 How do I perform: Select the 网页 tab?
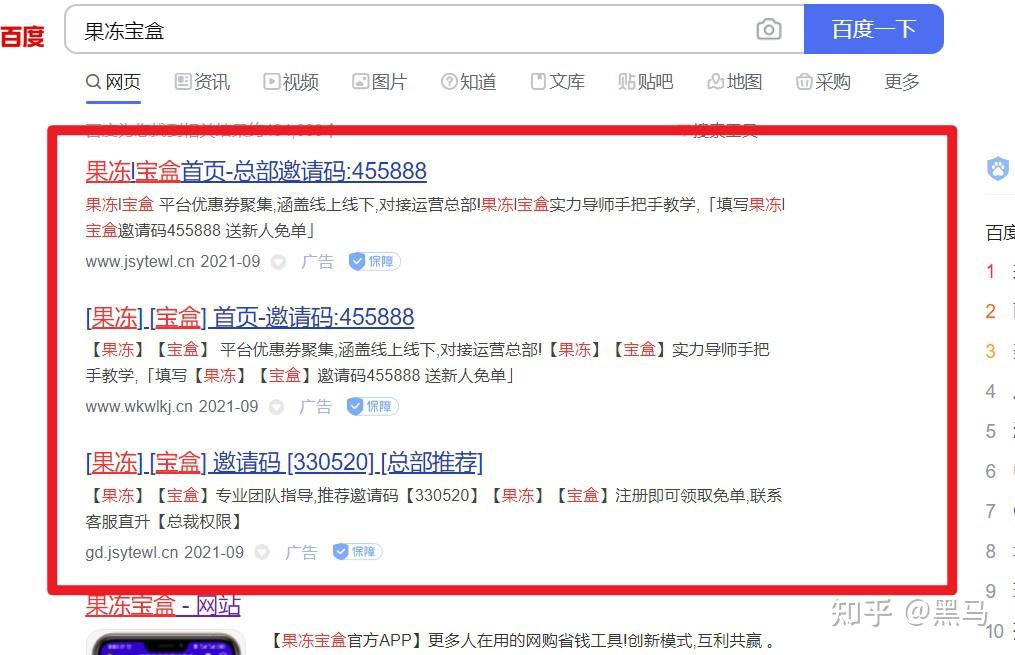pyautogui.click(x=113, y=82)
